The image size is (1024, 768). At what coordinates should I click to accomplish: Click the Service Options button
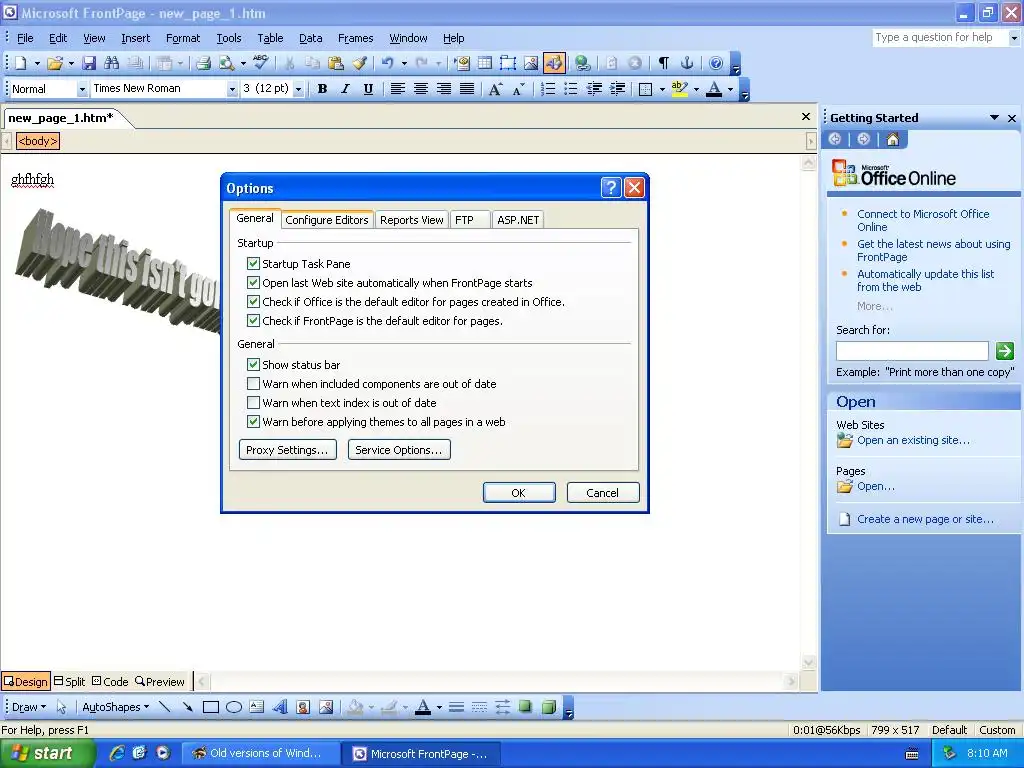pos(399,450)
